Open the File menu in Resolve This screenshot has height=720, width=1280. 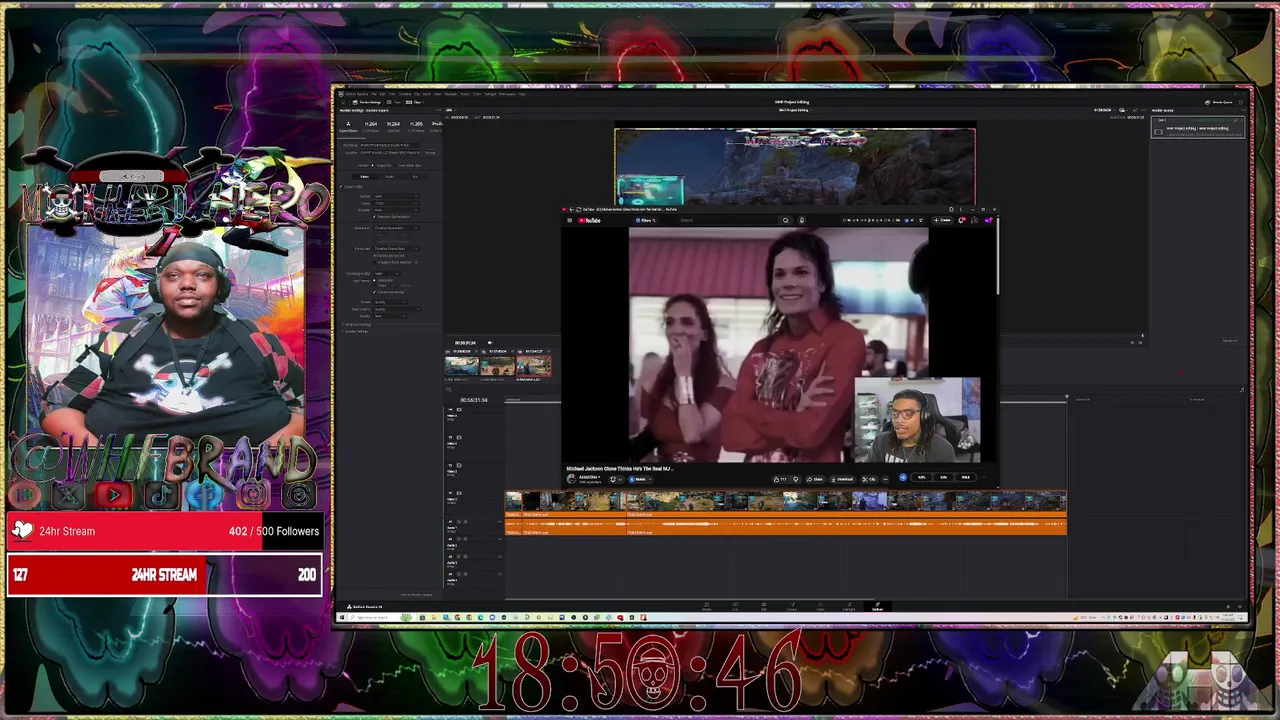(x=373, y=94)
